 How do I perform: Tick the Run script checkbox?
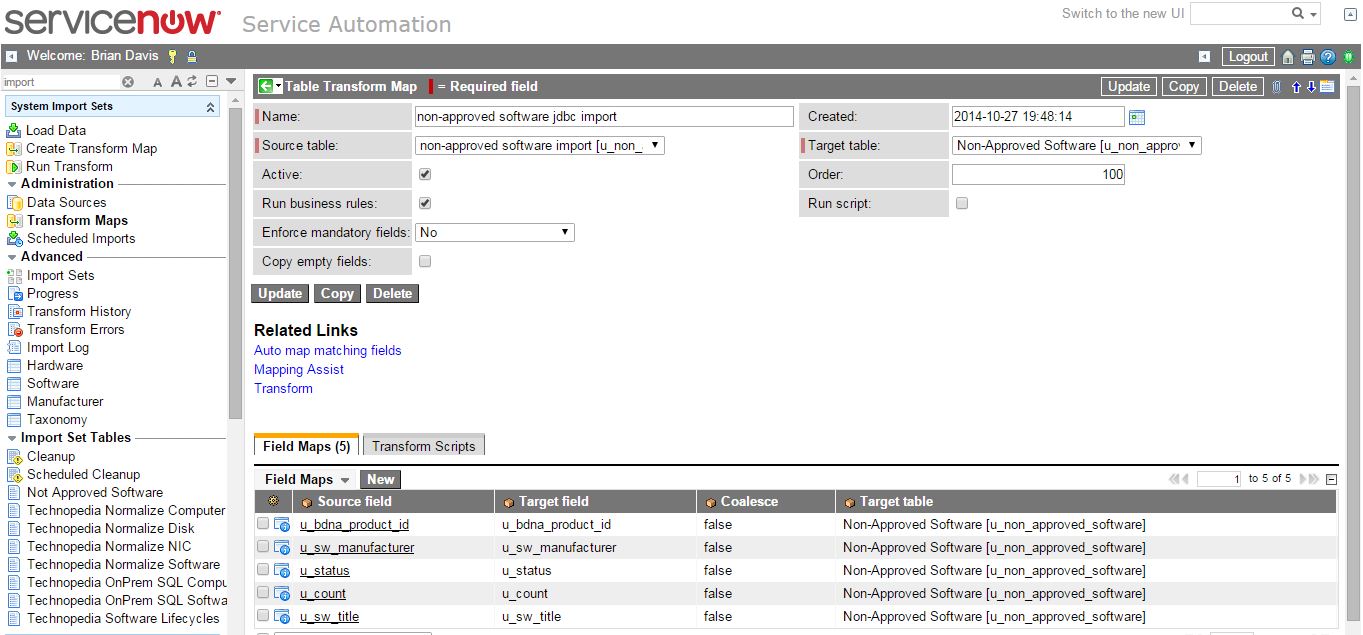962,203
